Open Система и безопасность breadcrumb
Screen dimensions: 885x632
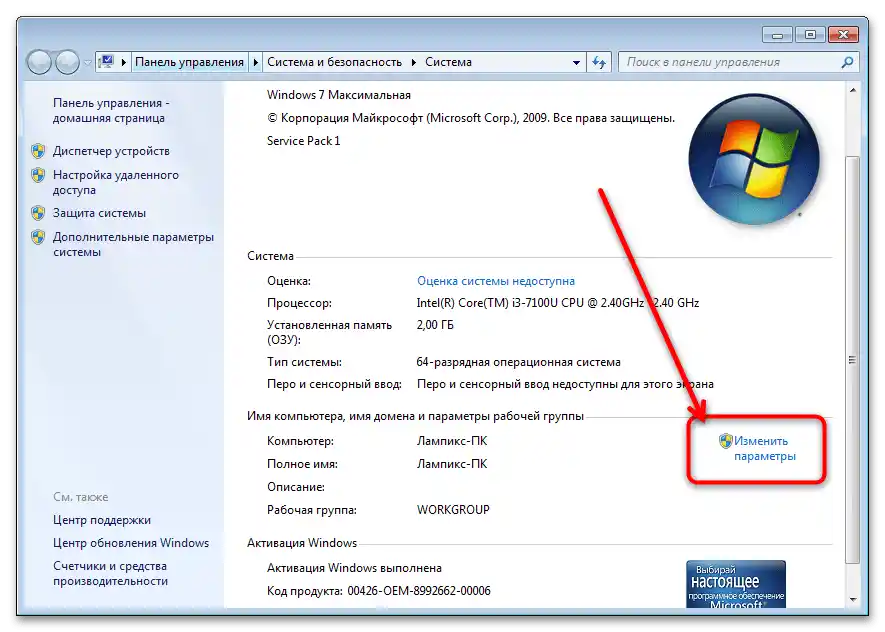[x=334, y=62]
